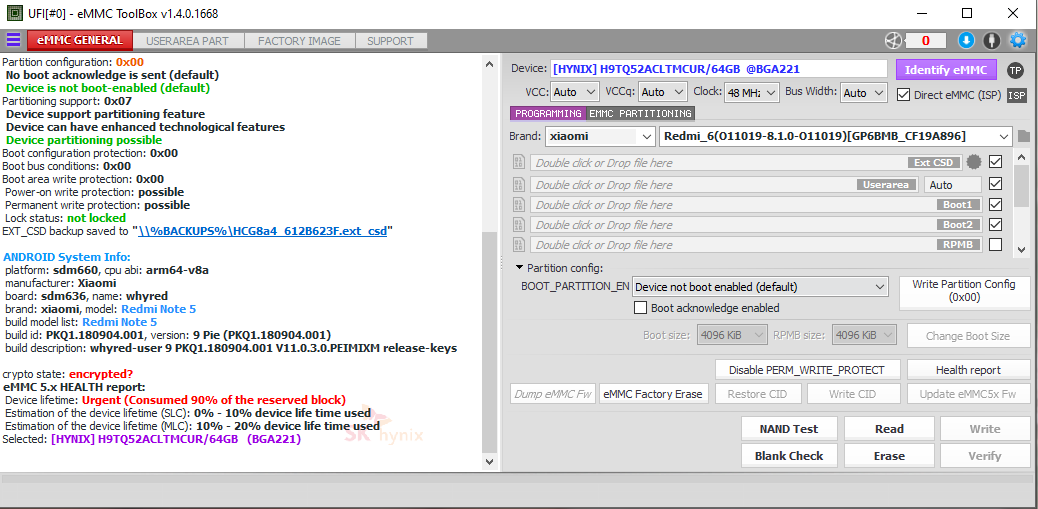The image size is (1038, 509).
Task: Enable Boot acknowledge enabled checkbox
Action: 640,308
